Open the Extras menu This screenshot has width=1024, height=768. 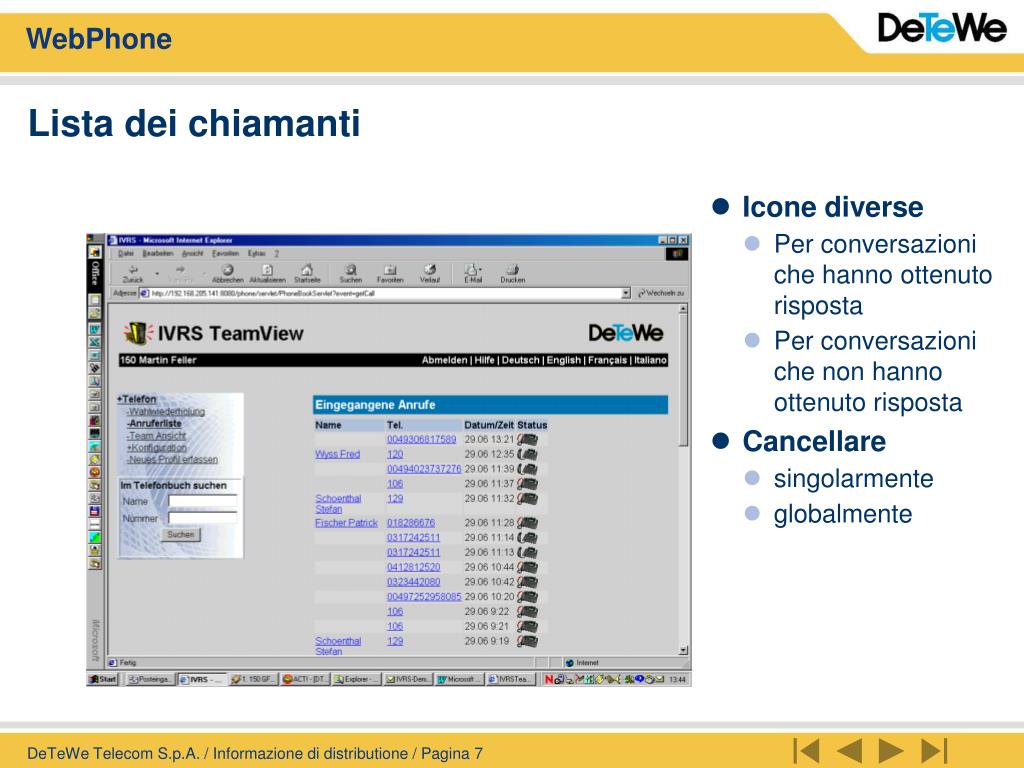click(257, 253)
